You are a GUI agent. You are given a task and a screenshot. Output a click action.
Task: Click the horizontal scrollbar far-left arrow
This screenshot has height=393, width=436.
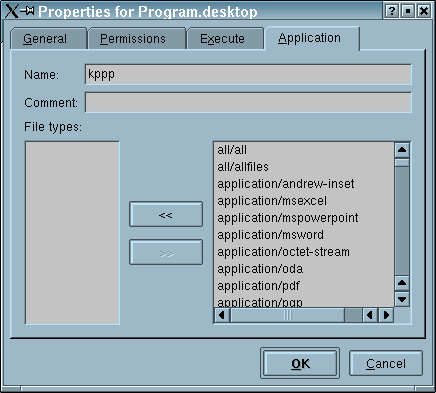(222, 315)
